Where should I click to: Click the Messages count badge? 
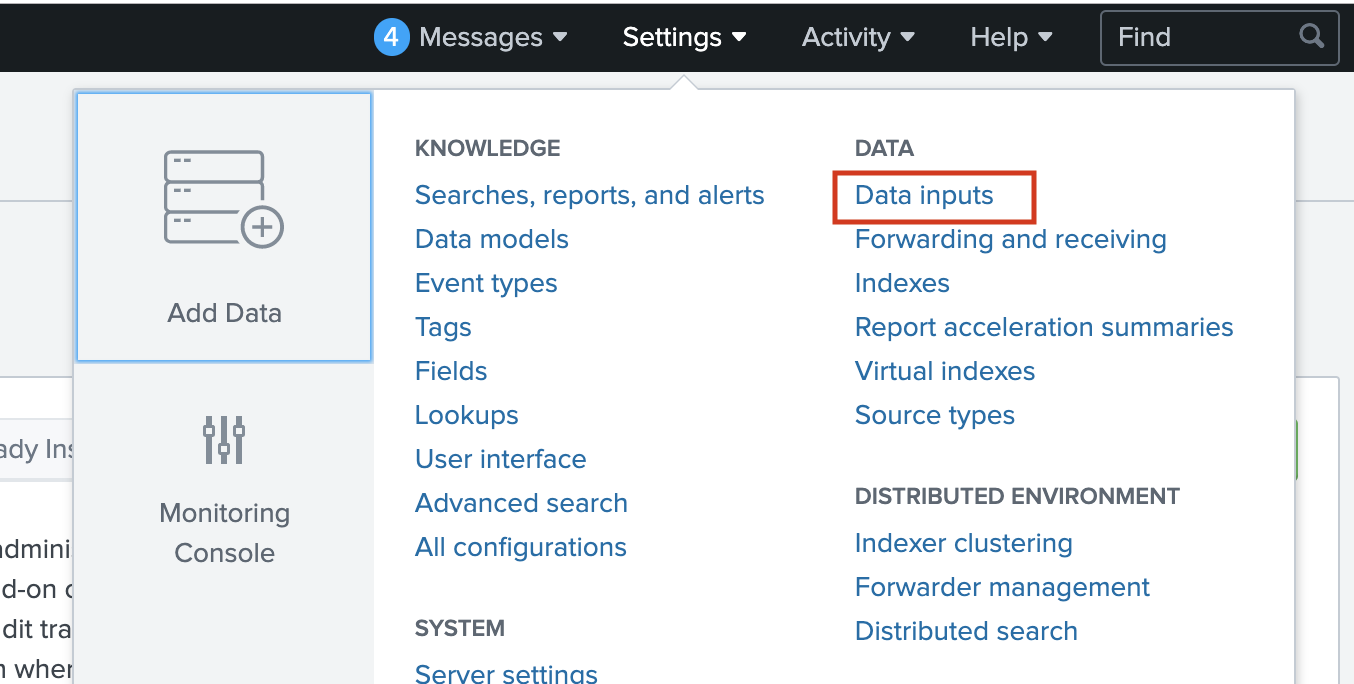[392, 37]
